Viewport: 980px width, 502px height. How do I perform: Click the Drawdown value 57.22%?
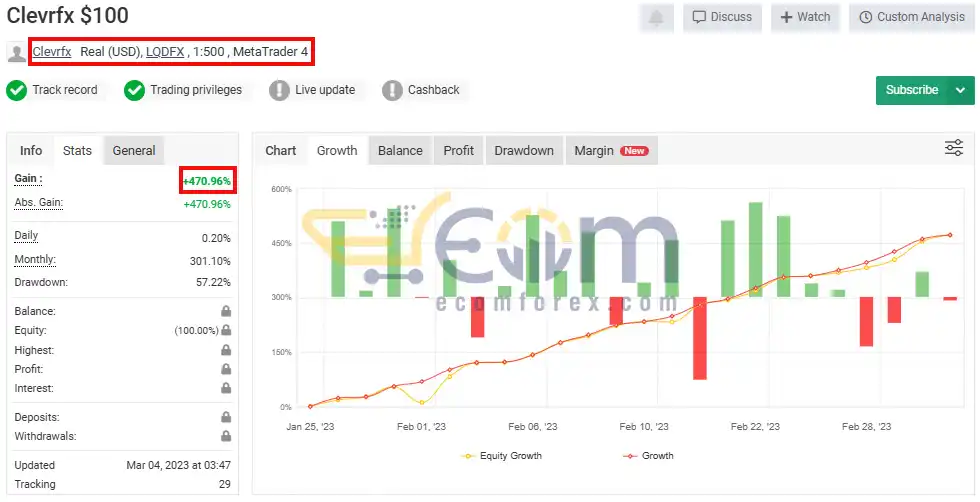(x=213, y=283)
